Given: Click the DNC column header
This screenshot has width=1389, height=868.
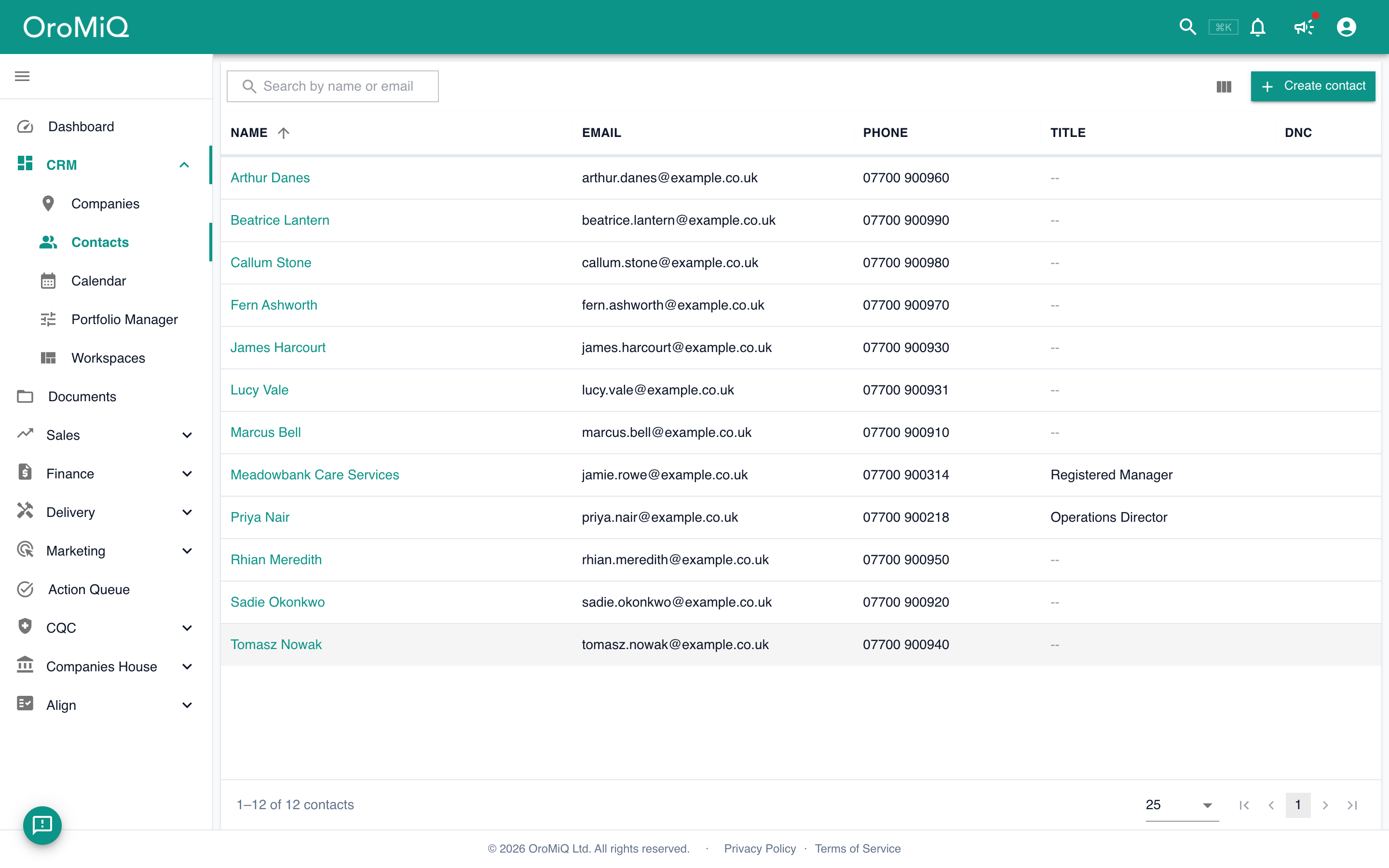Looking at the screenshot, I should 1298,133.
